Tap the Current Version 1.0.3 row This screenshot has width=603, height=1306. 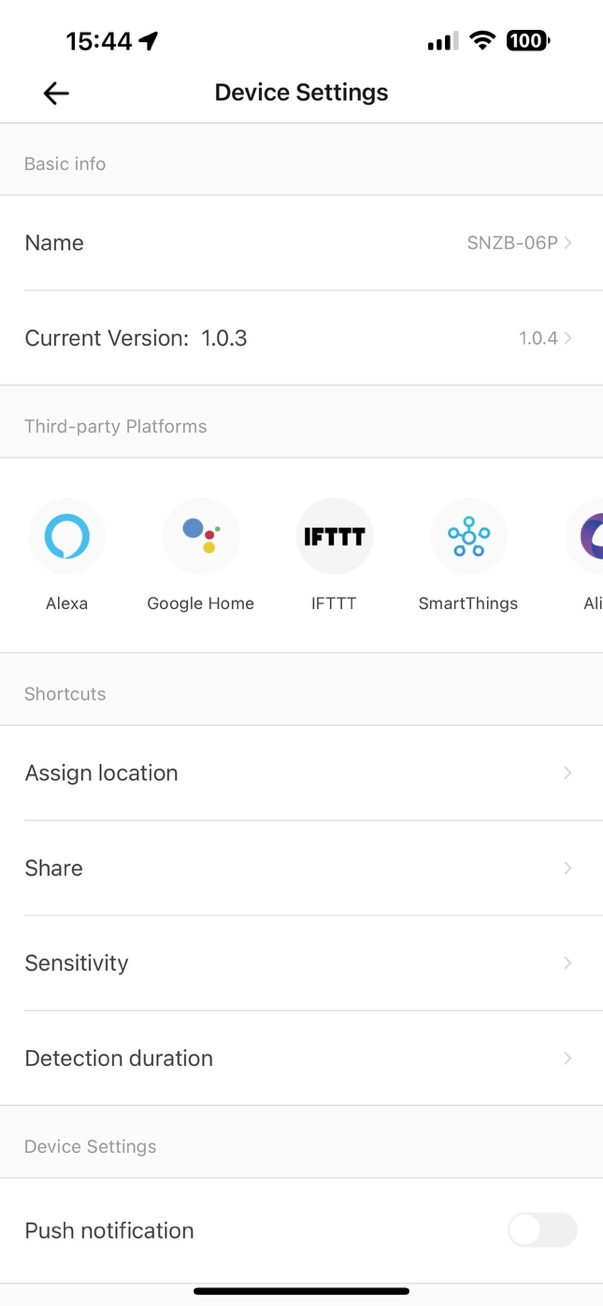click(x=301, y=338)
